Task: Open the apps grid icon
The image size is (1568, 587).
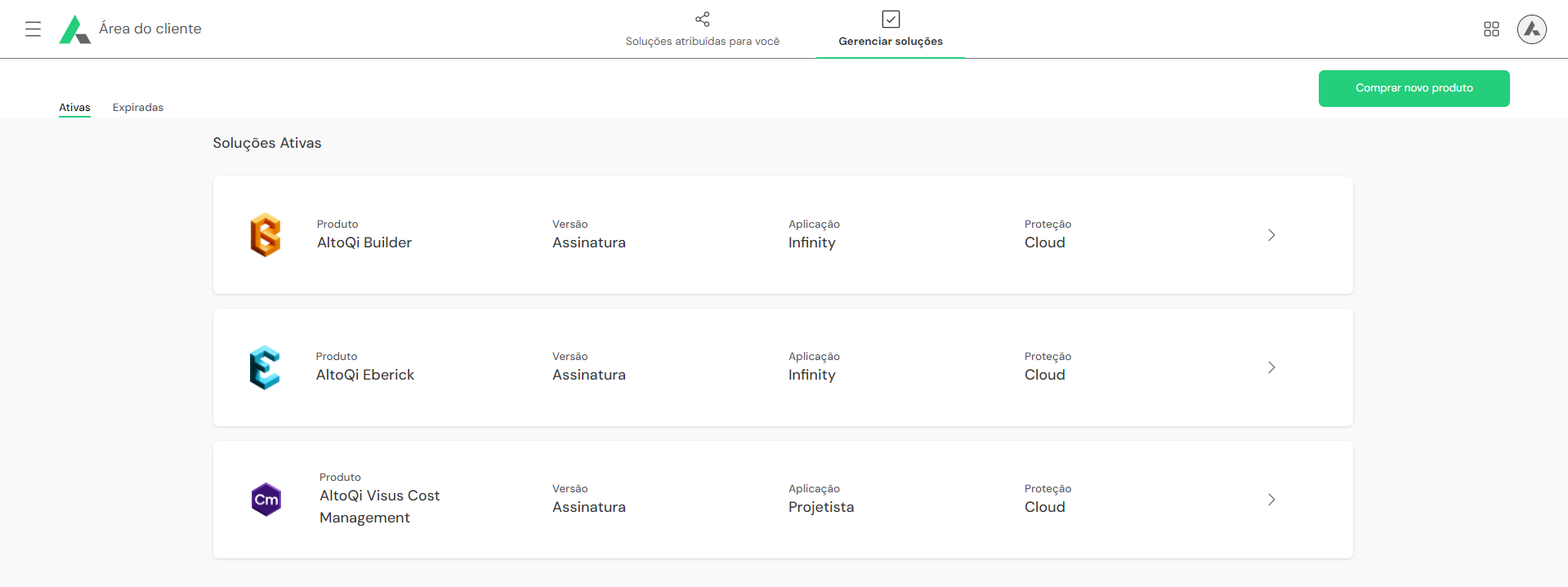Action: [x=1491, y=29]
